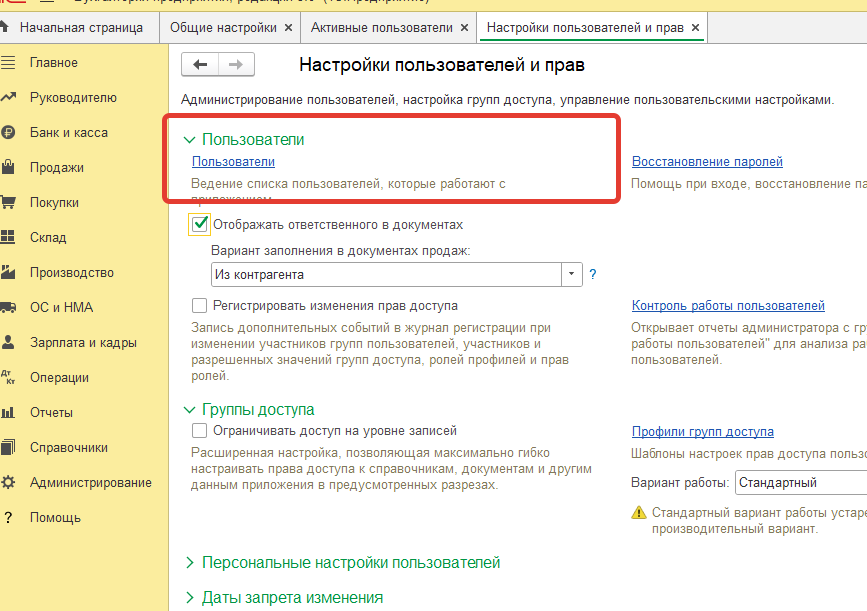This screenshot has width=867, height=611.
Task: Click the Операции Дт/Кт icon
Action: (x=8, y=377)
